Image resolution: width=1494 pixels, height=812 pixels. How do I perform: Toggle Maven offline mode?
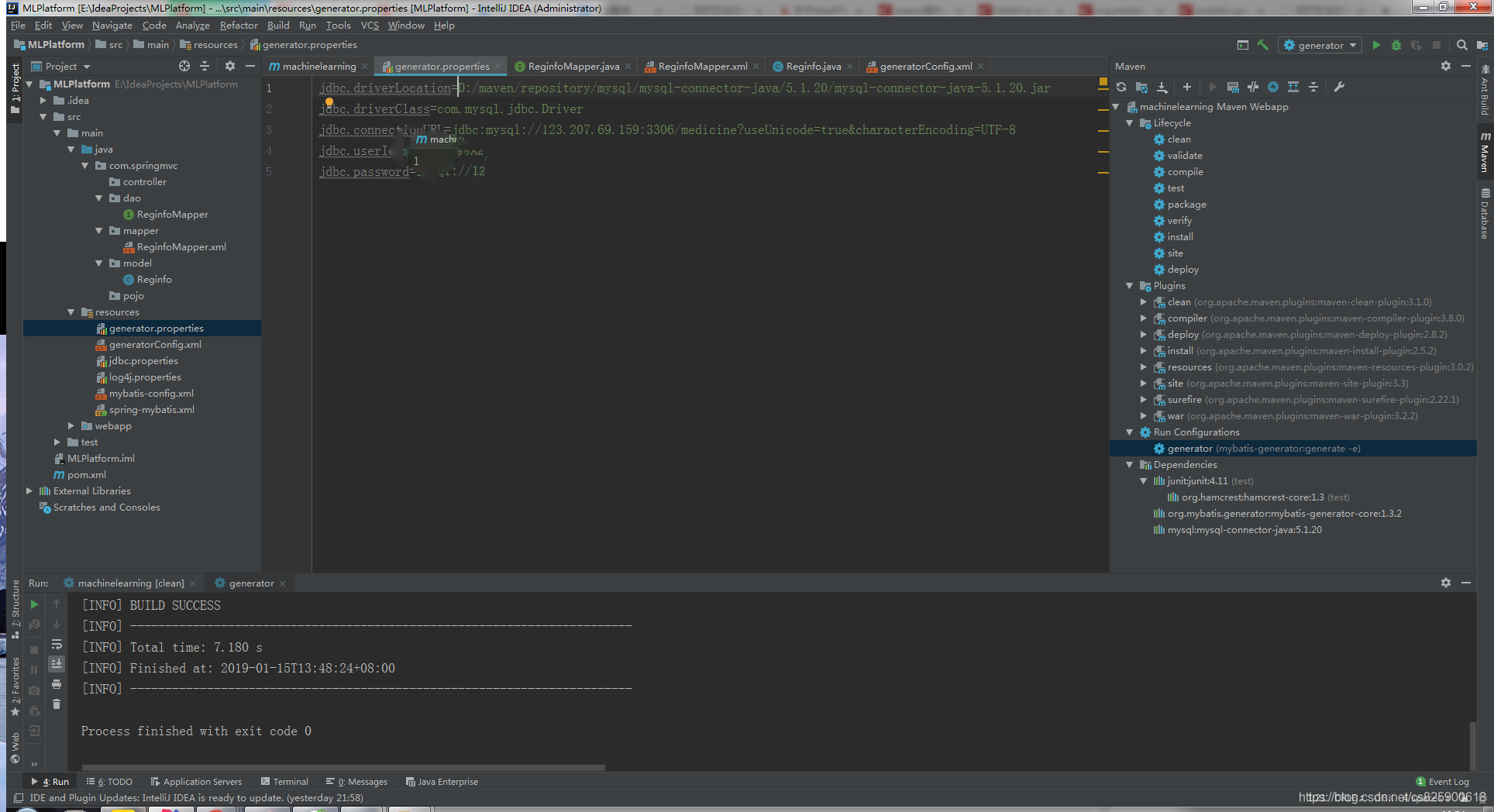click(1253, 88)
